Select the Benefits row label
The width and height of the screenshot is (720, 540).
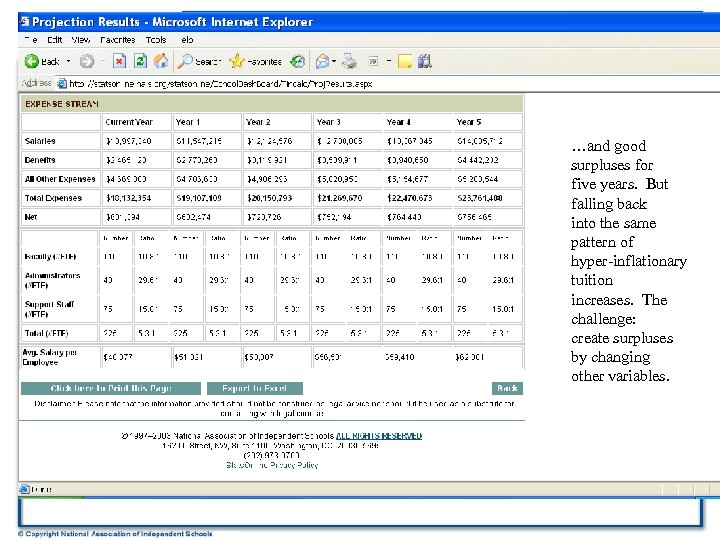pos(40,160)
